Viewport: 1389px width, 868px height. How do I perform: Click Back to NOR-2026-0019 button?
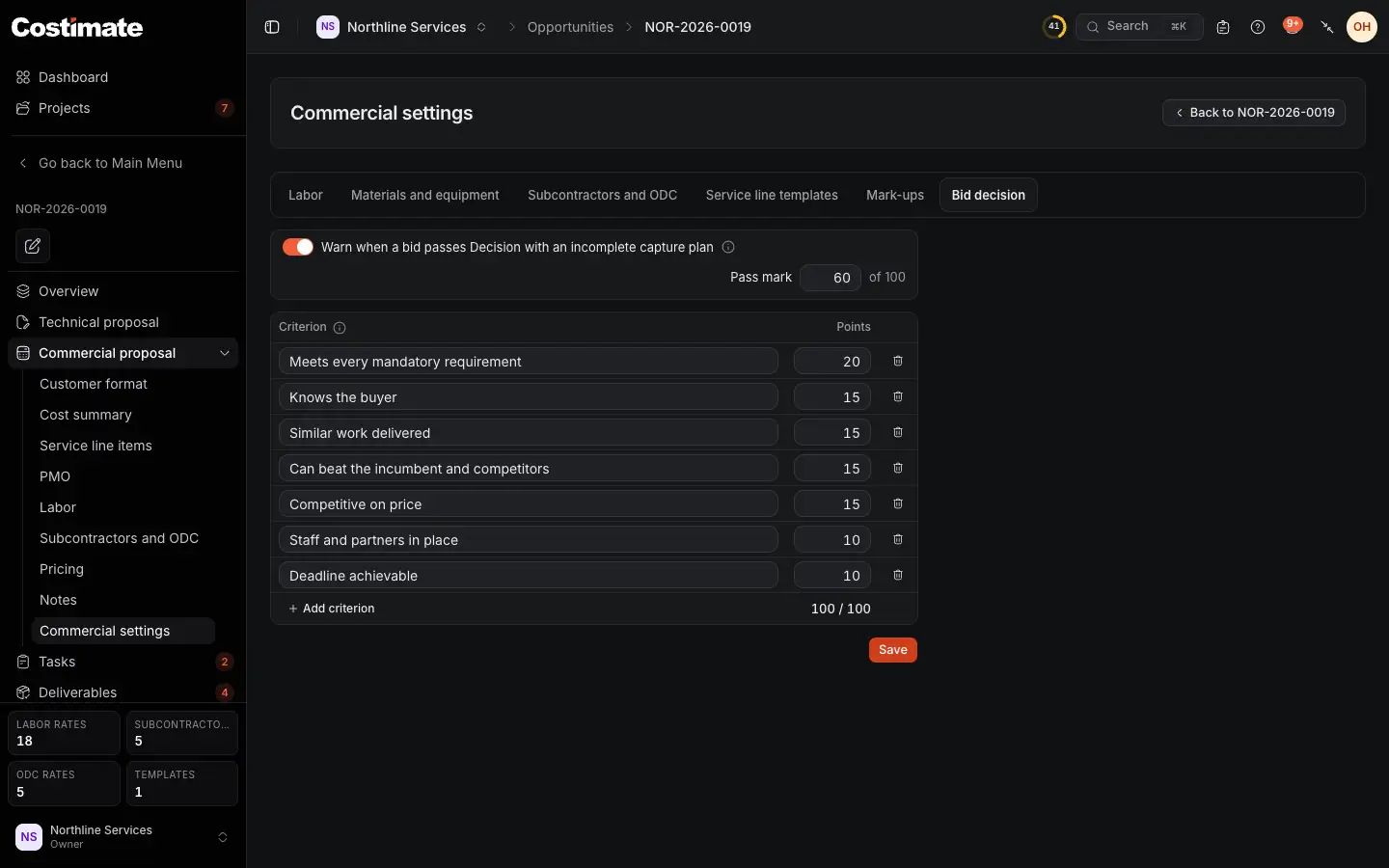click(1254, 113)
